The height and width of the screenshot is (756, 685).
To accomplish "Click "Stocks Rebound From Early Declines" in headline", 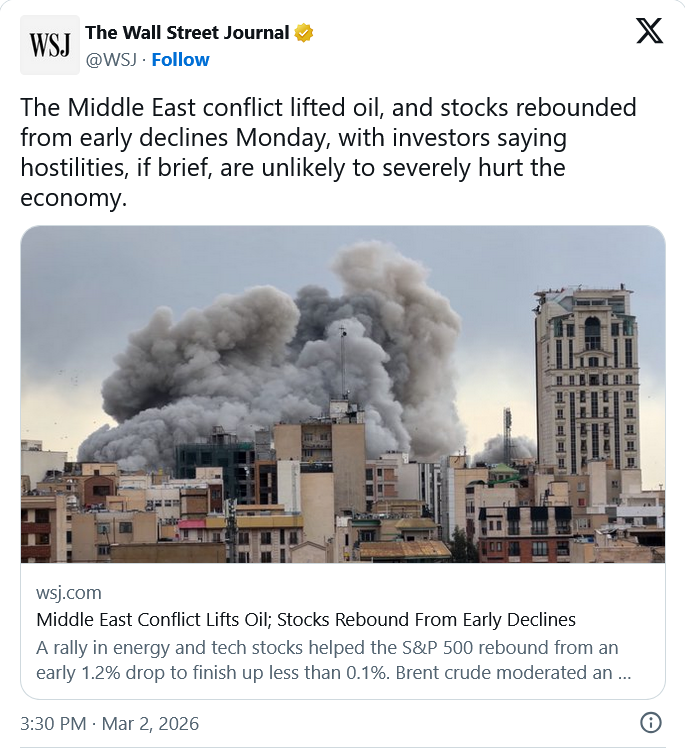I will pyautogui.click(x=439, y=620).
